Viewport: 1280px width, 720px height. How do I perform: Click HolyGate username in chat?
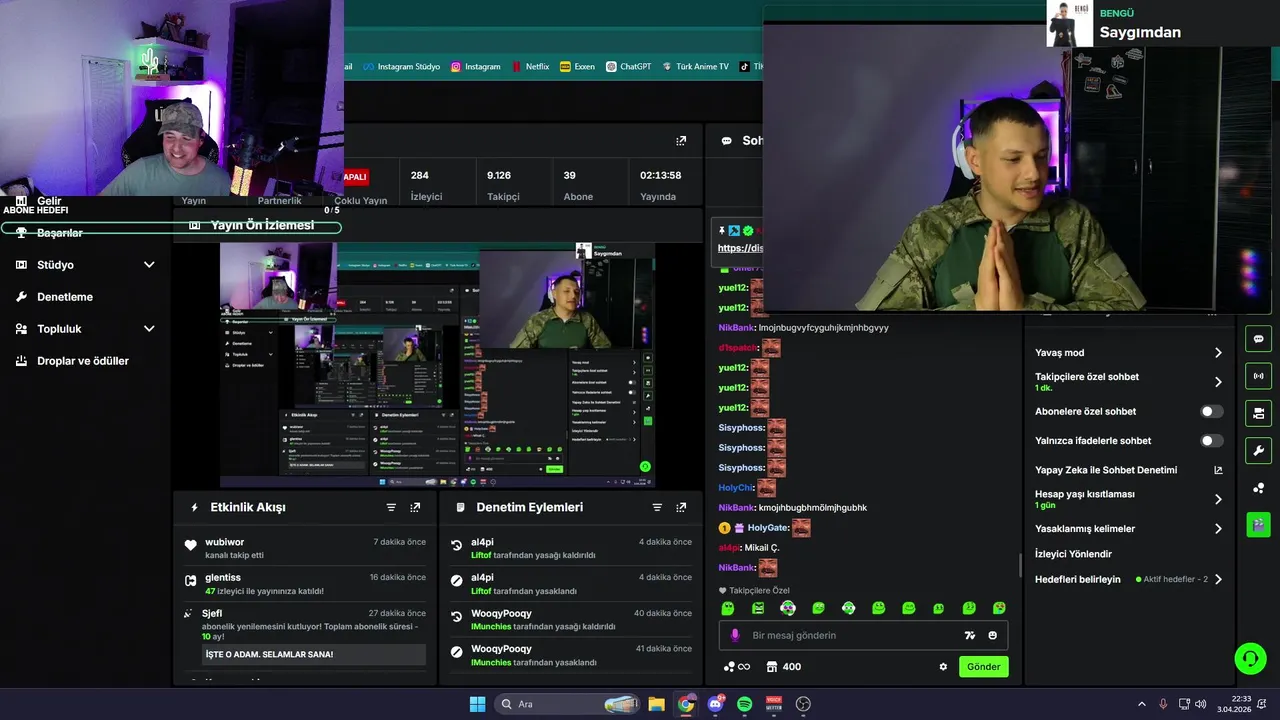point(768,528)
